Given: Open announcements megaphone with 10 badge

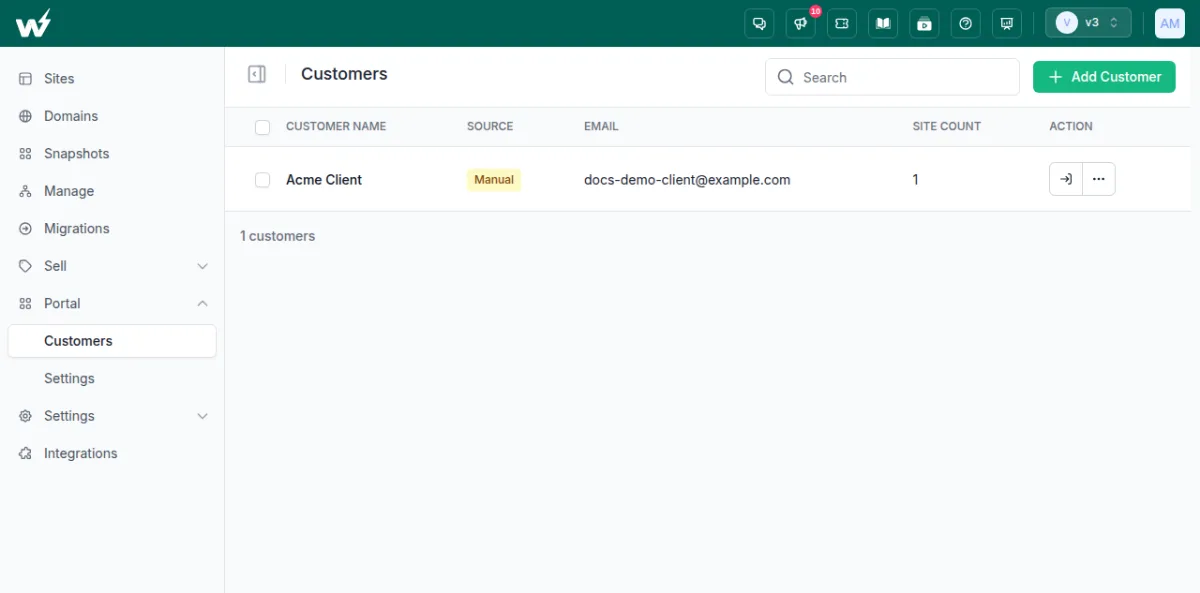Looking at the screenshot, I should tap(801, 23).
